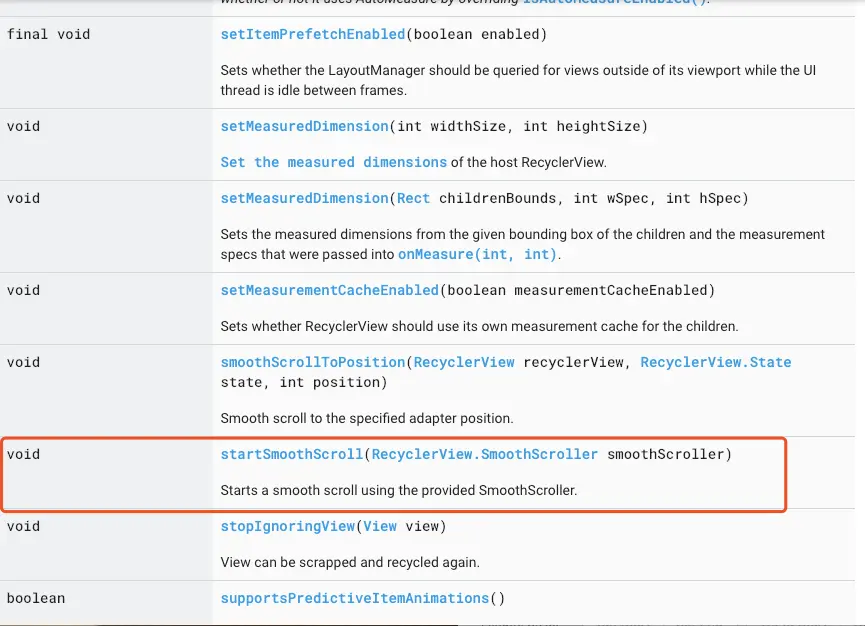Click 'View can be scrapped and recycled again' text

point(350,562)
